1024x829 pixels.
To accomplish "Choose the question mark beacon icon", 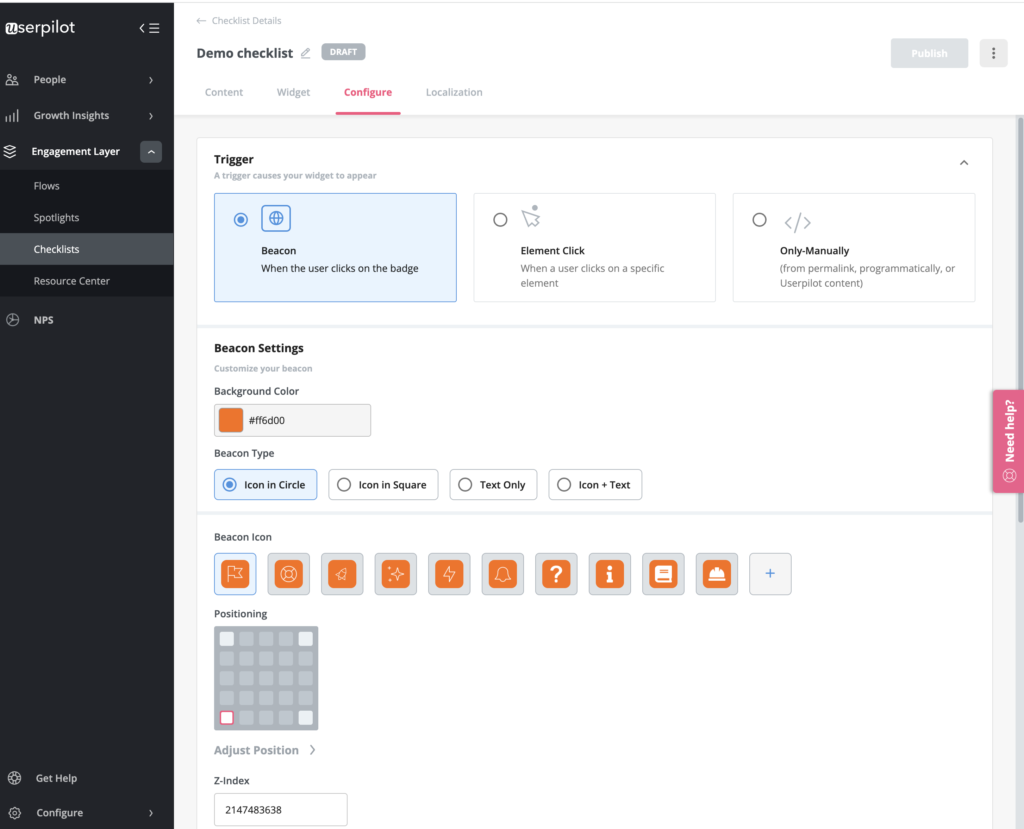I will [x=556, y=574].
